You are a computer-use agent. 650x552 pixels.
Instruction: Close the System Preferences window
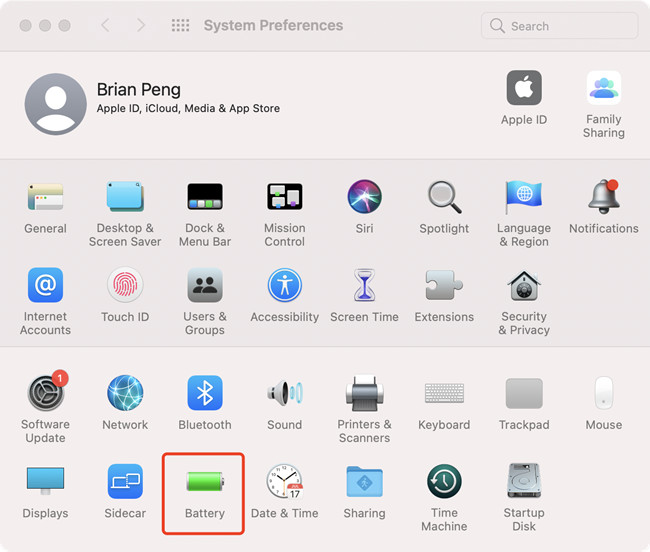click(26, 25)
